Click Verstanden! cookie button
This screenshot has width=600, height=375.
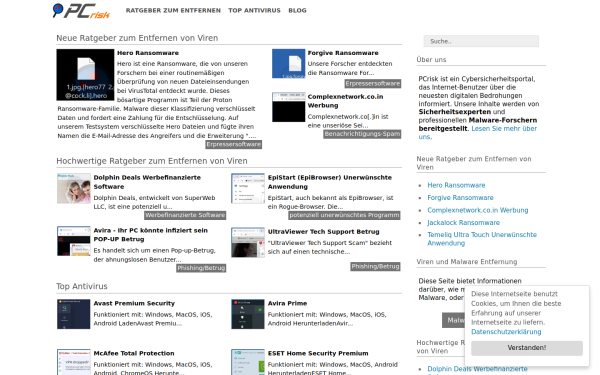click(x=527, y=348)
